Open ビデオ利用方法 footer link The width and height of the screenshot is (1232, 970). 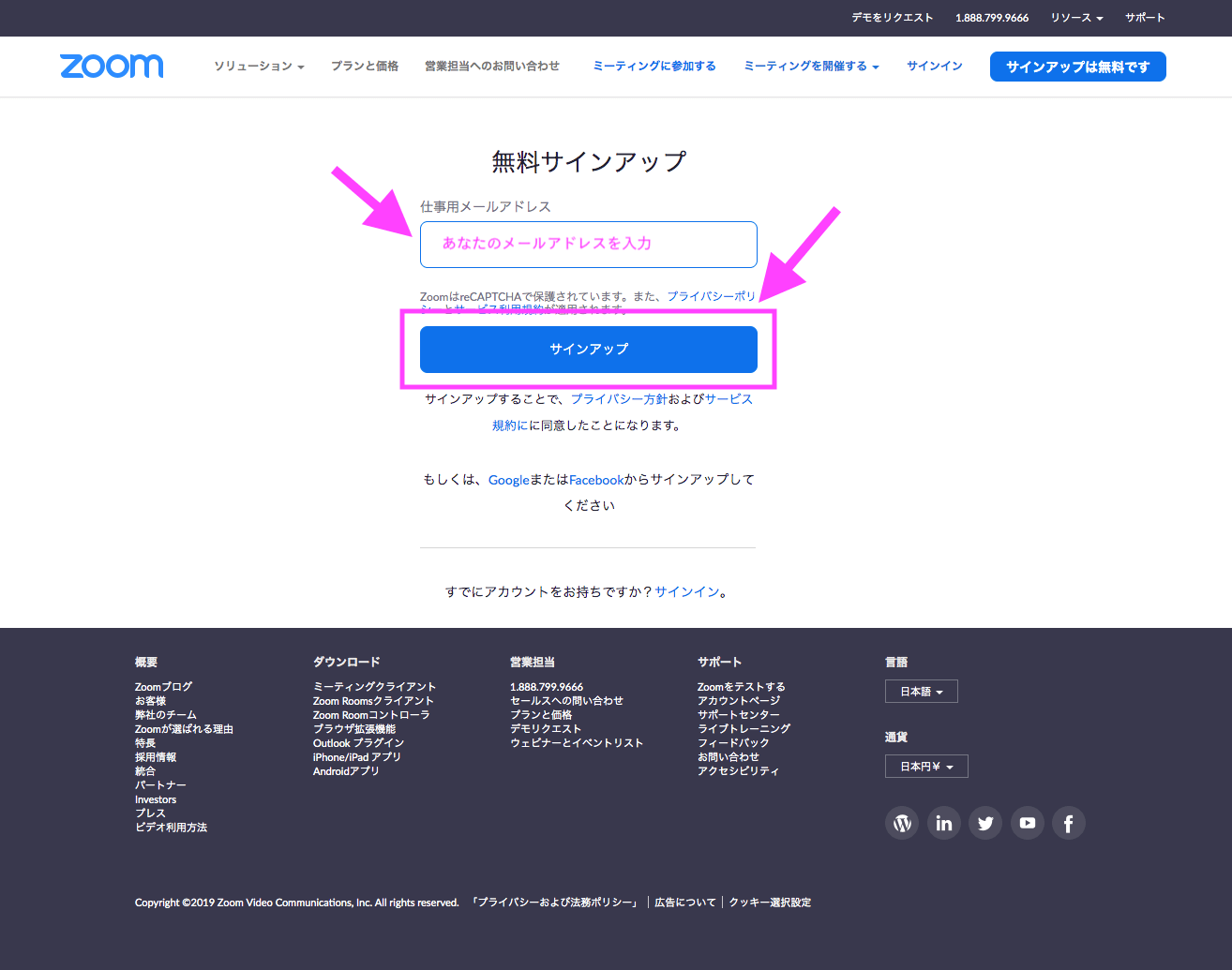(x=171, y=828)
